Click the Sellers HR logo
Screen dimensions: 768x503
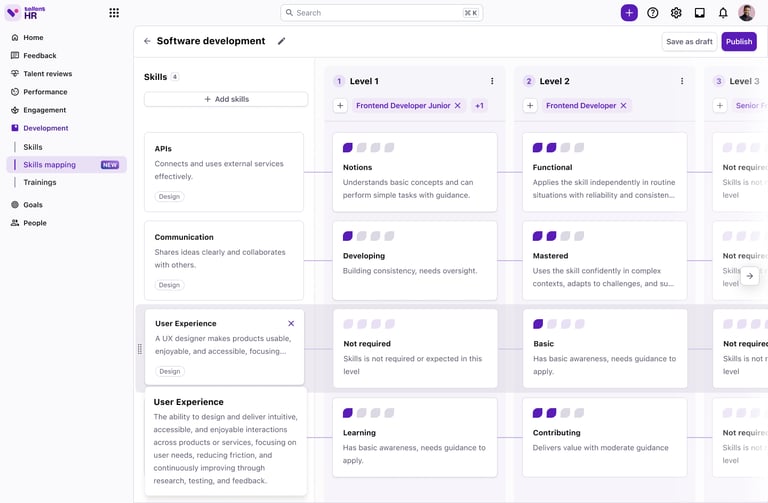click(x=25, y=13)
